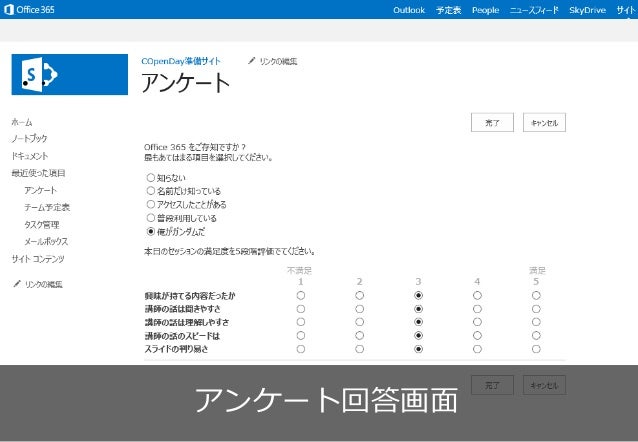Select 普段利用している radio option
Viewport: 638px width, 442px height.
(x=151, y=218)
